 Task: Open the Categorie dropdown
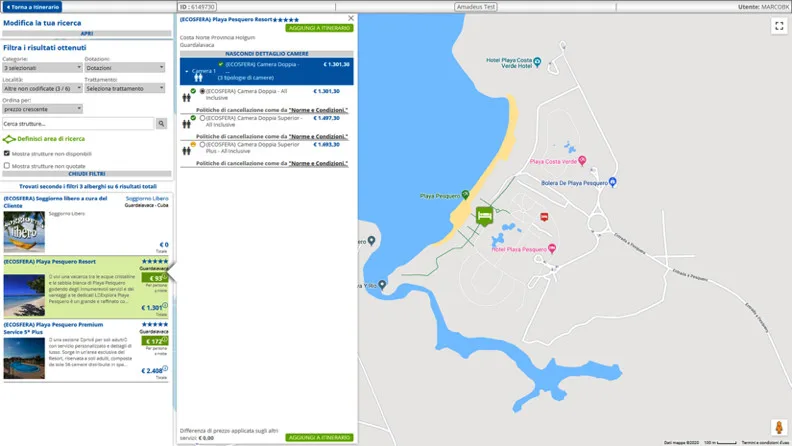tap(42, 68)
